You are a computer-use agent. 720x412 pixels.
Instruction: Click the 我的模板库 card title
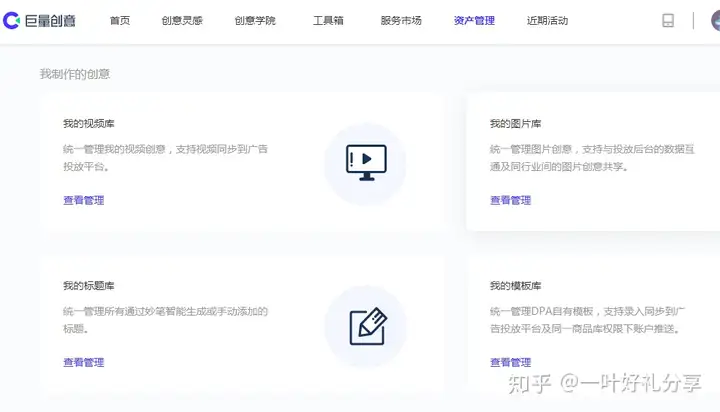coord(515,286)
